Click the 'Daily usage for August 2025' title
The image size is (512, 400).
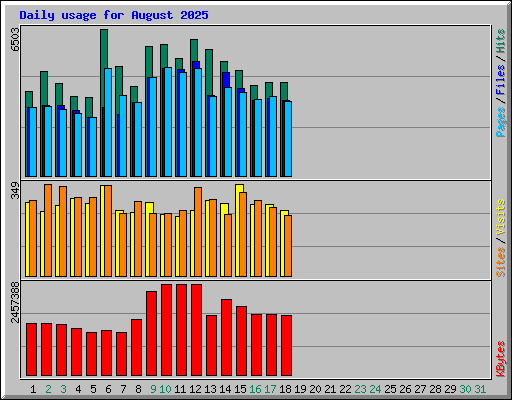tap(114, 15)
